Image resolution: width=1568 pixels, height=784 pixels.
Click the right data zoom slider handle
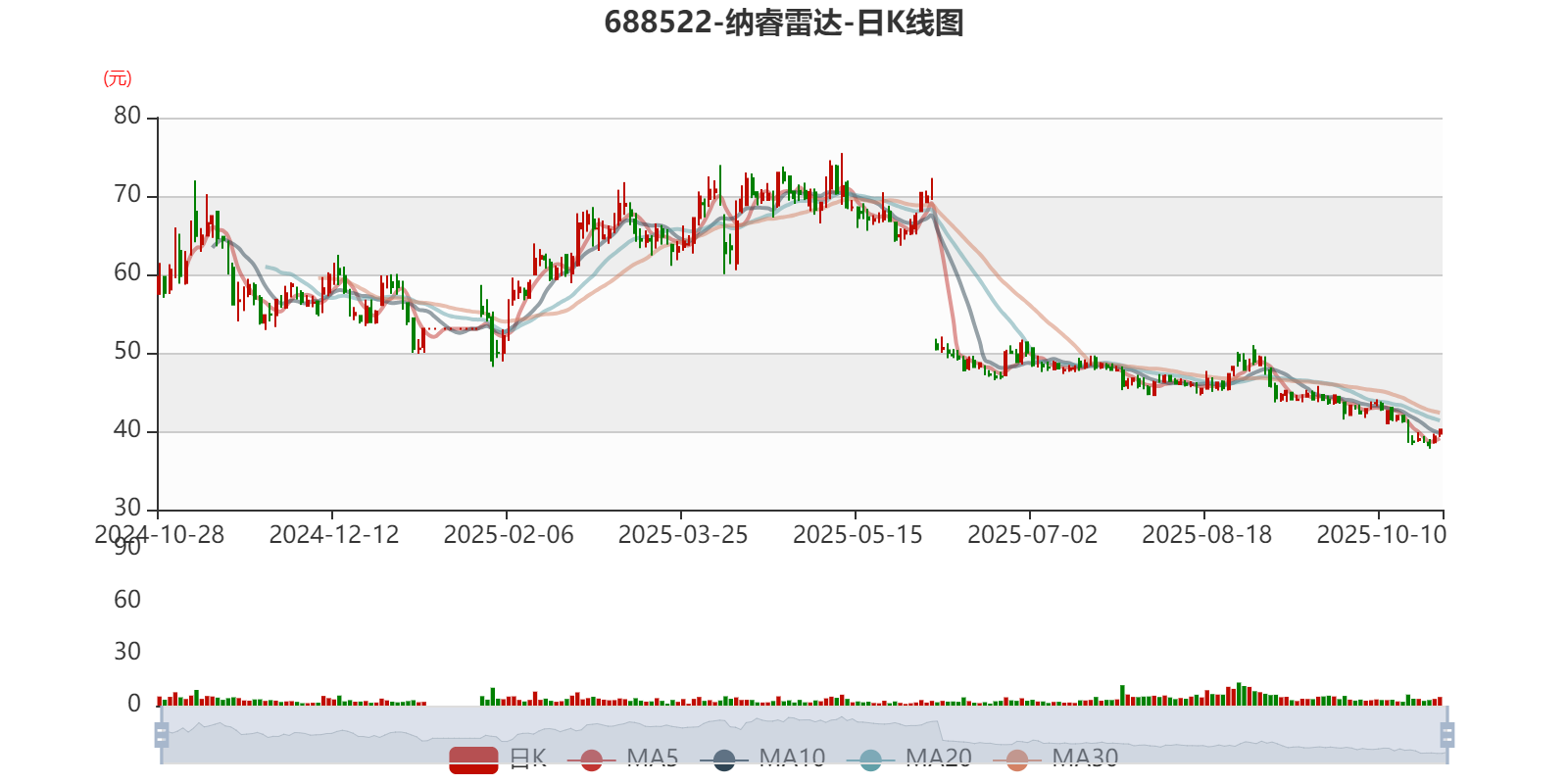(x=1446, y=735)
